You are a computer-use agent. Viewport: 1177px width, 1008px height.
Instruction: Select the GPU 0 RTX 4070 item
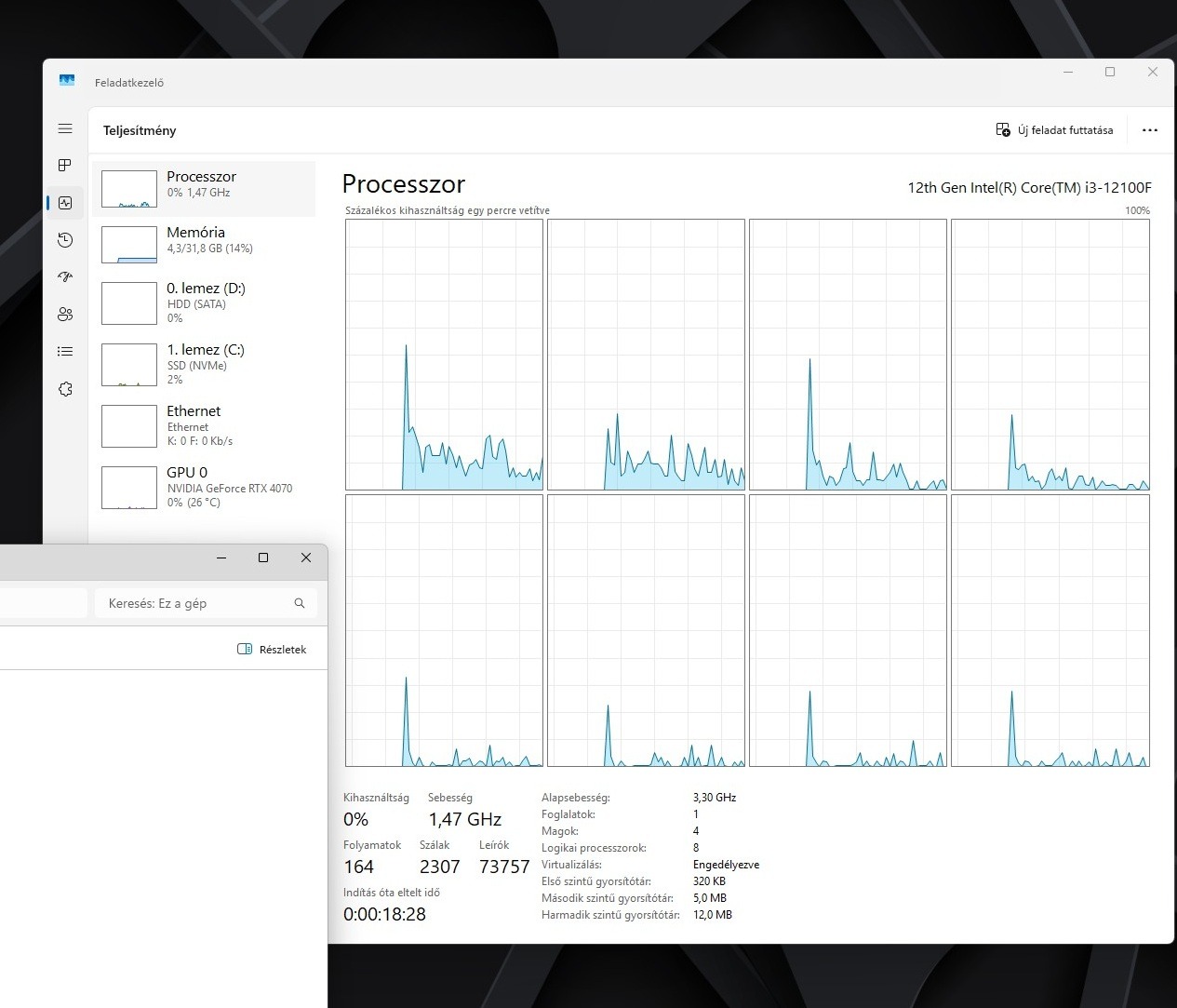pyautogui.click(x=204, y=488)
